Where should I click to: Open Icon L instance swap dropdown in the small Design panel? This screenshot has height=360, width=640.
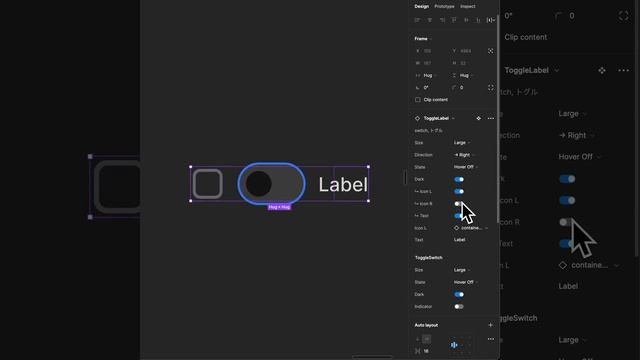[471, 228]
